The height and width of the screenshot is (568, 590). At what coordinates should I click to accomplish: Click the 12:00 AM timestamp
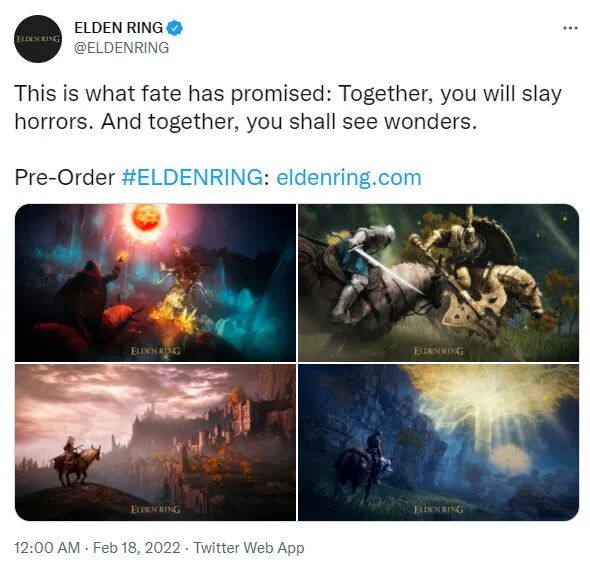point(47,548)
